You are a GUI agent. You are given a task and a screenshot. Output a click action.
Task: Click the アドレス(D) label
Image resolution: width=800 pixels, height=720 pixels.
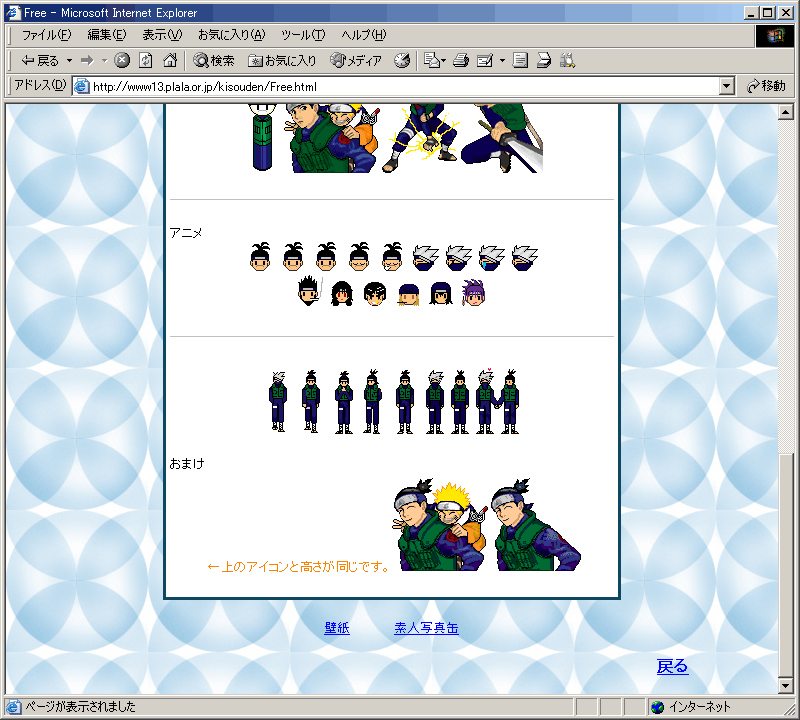tap(40, 85)
